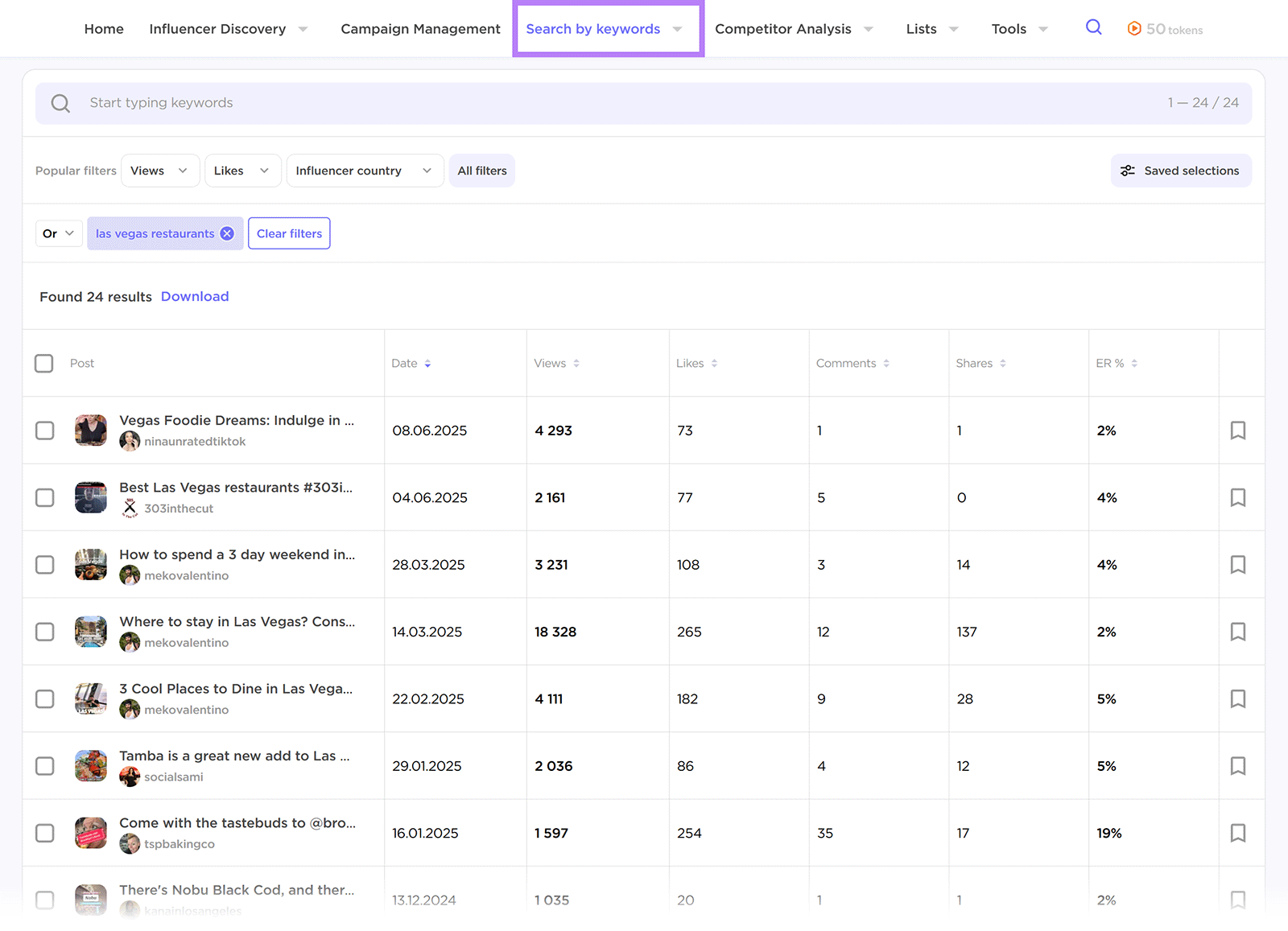Open Saved selections
Screen dimensions: 1288x931
1180,171
